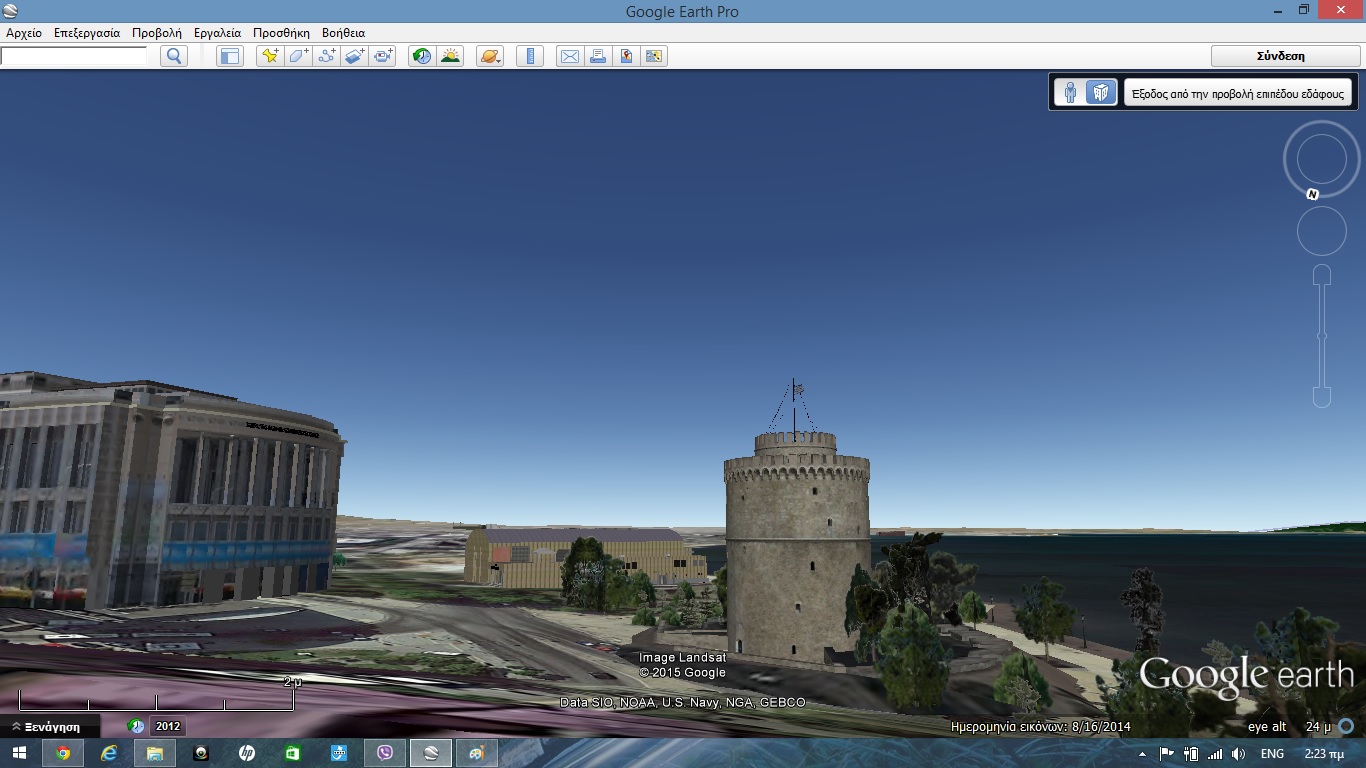Click the N north-up compass marker
Viewport: 1366px width, 768px height.
(1312, 194)
